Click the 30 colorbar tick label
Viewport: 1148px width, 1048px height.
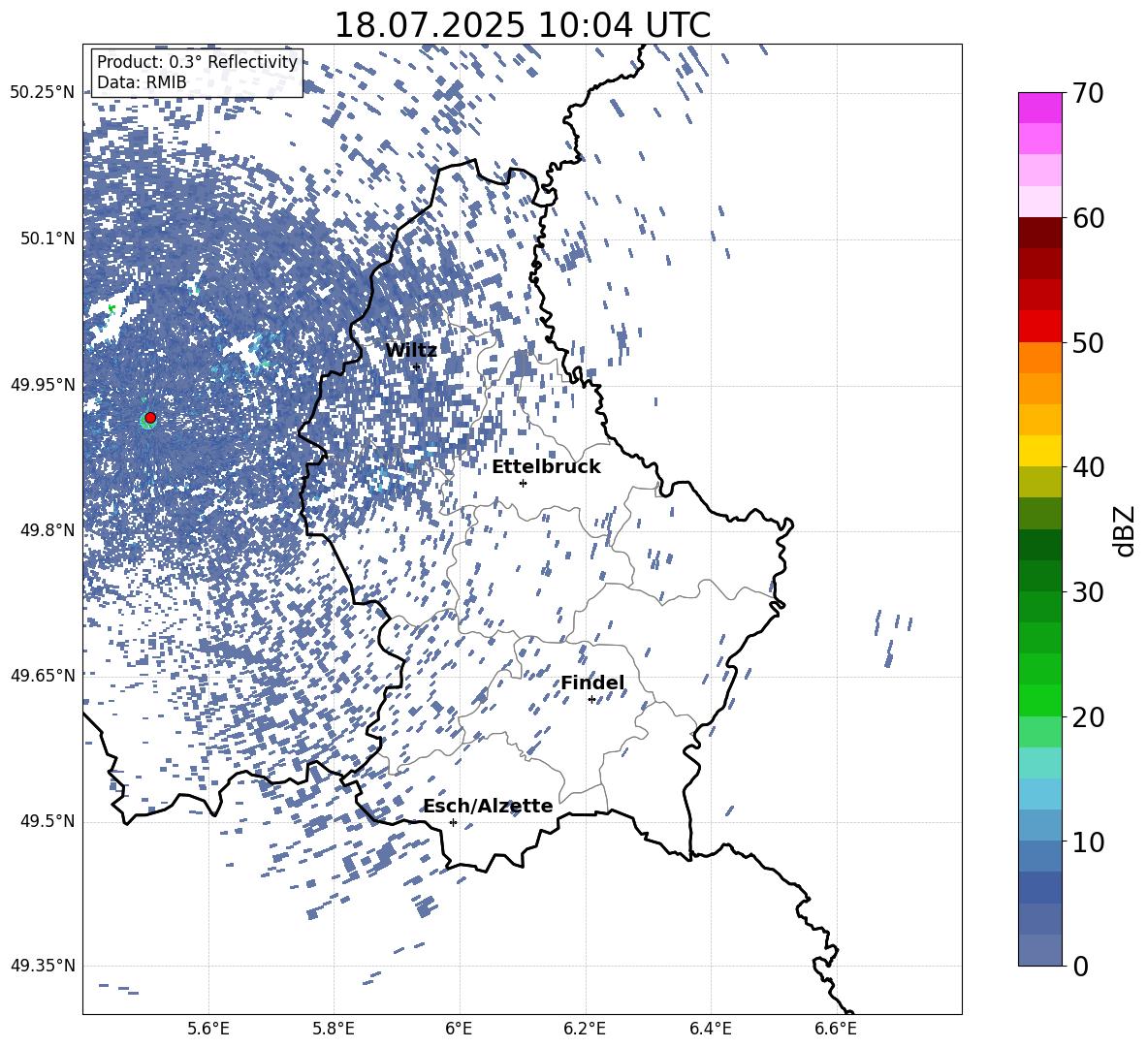tap(1088, 592)
